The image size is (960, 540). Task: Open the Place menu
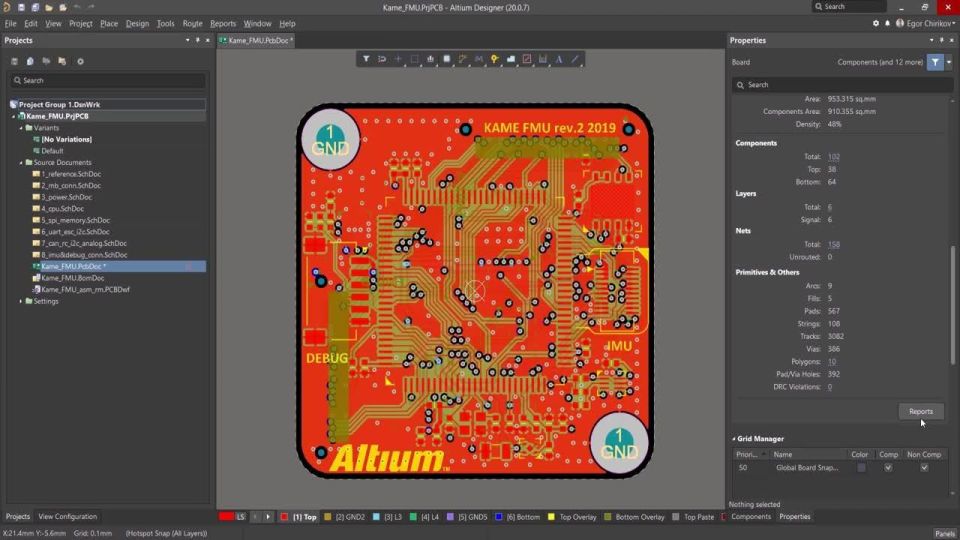click(109, 23)
